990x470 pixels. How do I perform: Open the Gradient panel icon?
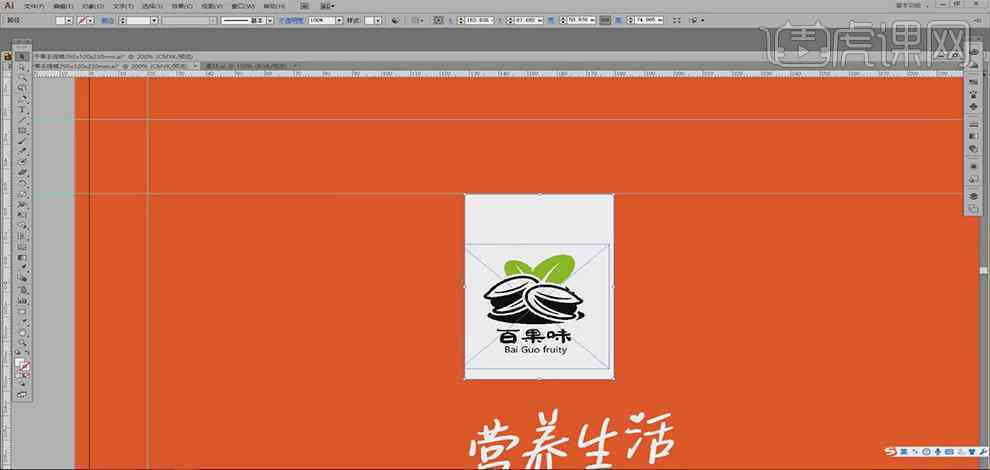point(973,136)
